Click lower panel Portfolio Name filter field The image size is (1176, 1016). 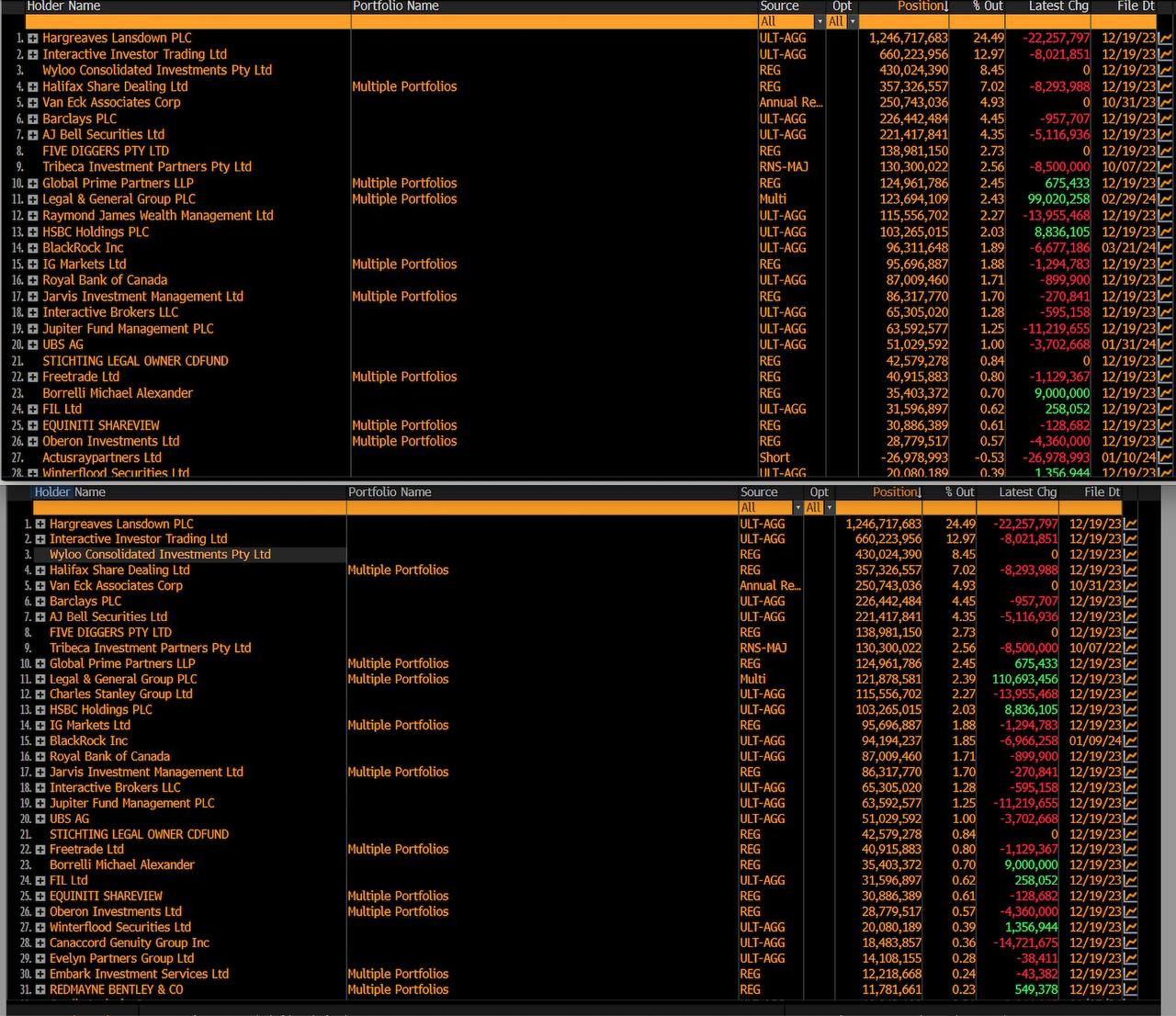pyautogui.click(x=542, y=508)
